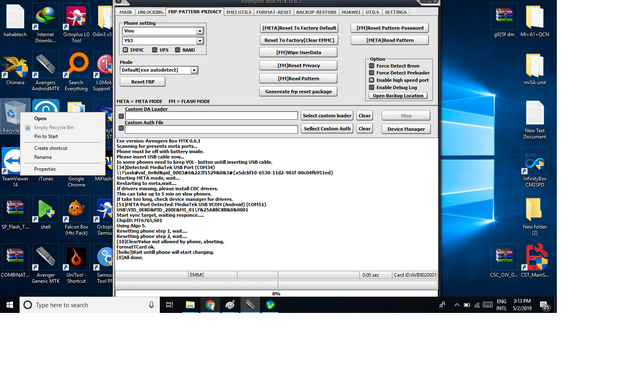Image resolution: width=640 pixels, height=365 pixels.
Task: Enable Force Detect Brom option
Action: point(371,66)
